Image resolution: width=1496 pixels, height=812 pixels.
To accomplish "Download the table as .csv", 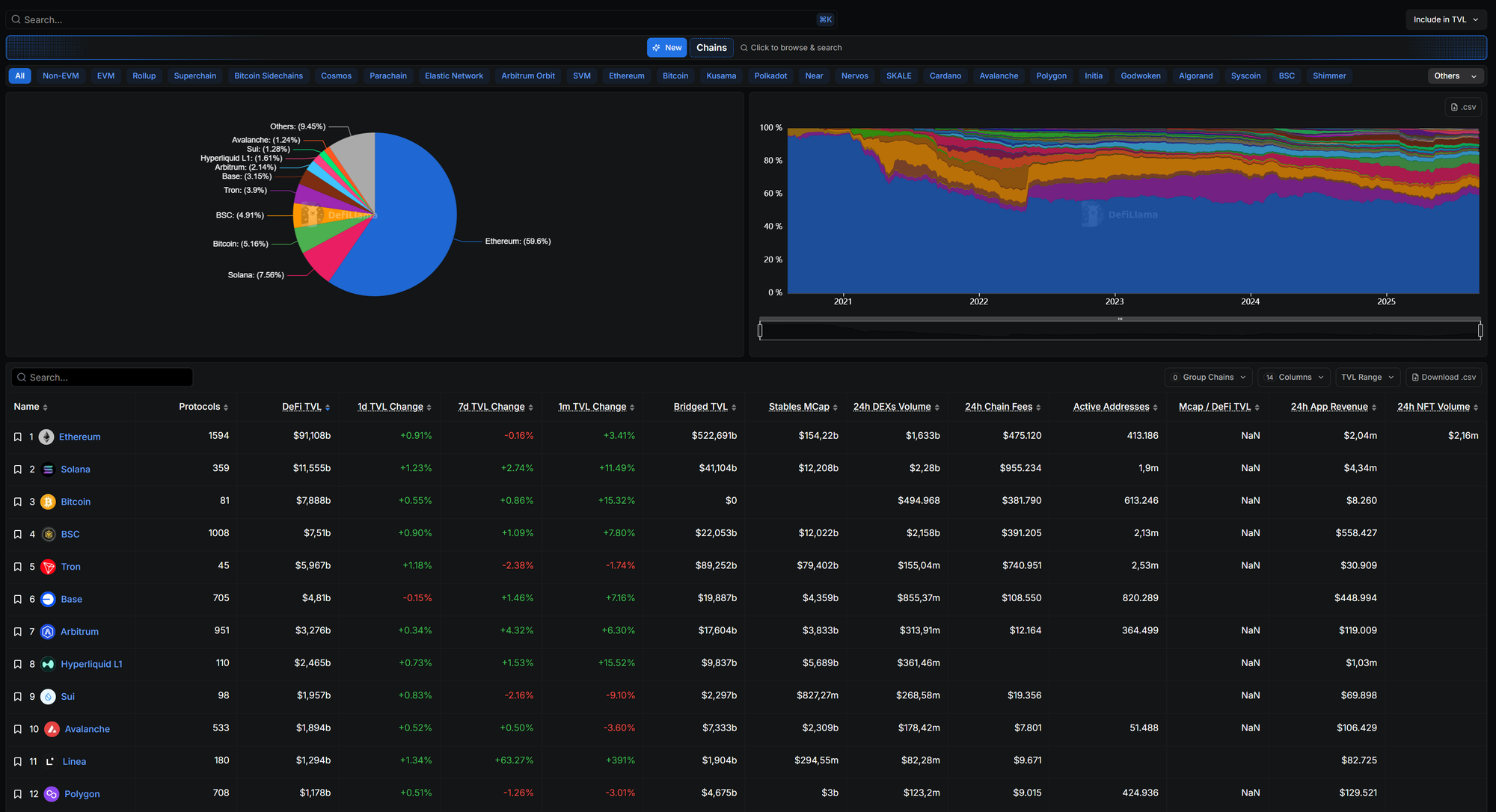I will (x=1444, y=377).
